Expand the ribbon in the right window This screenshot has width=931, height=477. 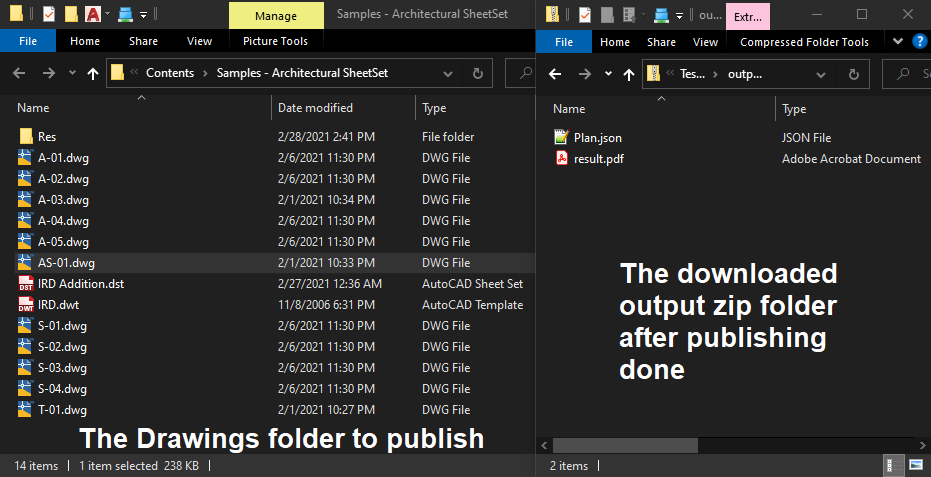click(x=897, y=41)
